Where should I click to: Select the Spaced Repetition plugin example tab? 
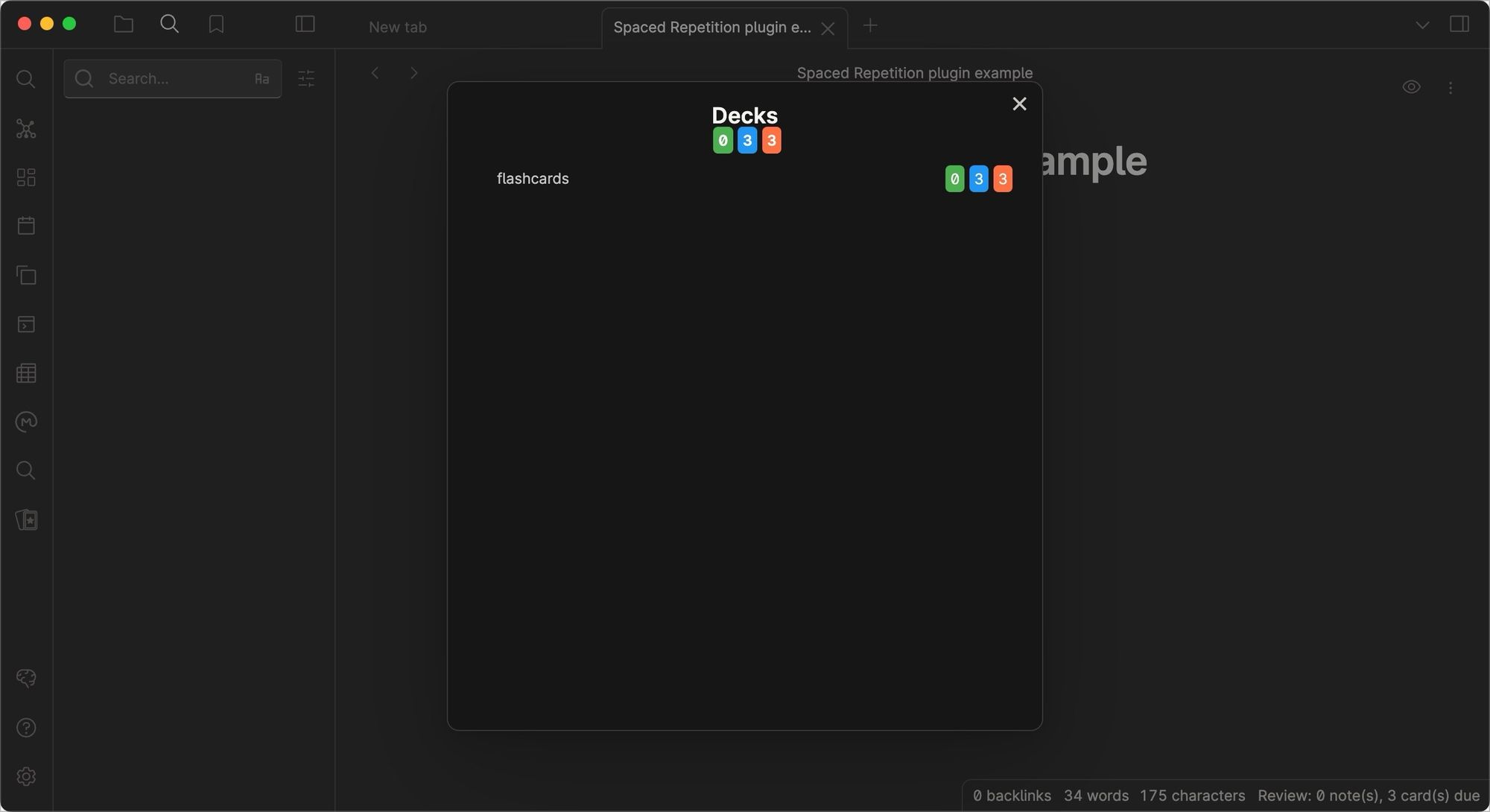click(x=711, y=27)
